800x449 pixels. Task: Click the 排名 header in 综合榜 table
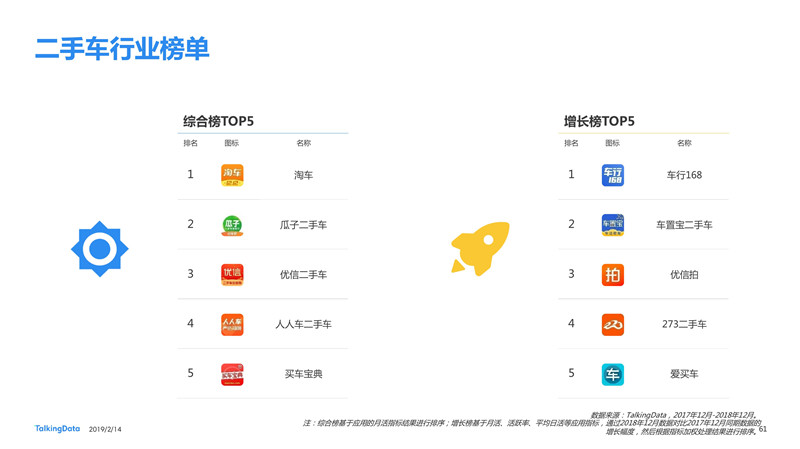tap(190, 143)
